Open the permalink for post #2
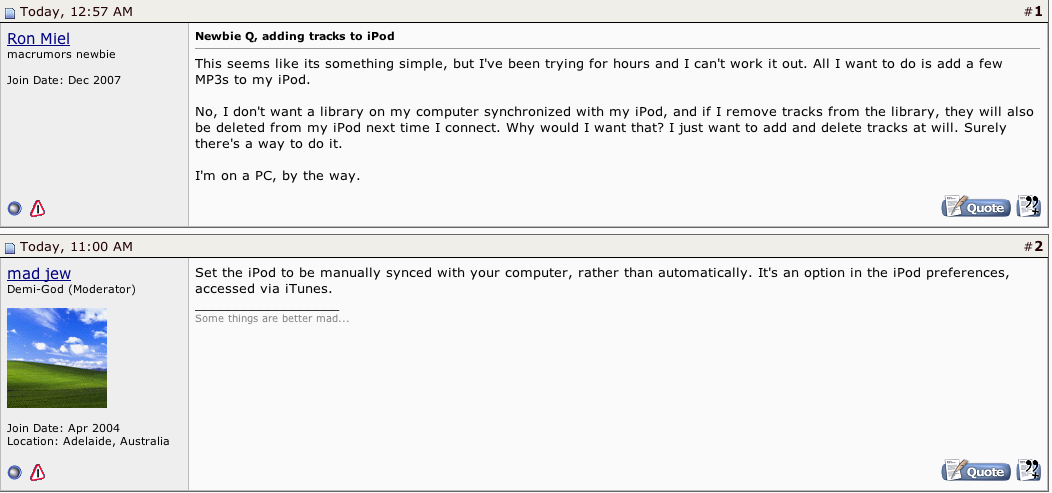Image resolution: width=1052 pixels, height=493 pixels. (1038, 247)
